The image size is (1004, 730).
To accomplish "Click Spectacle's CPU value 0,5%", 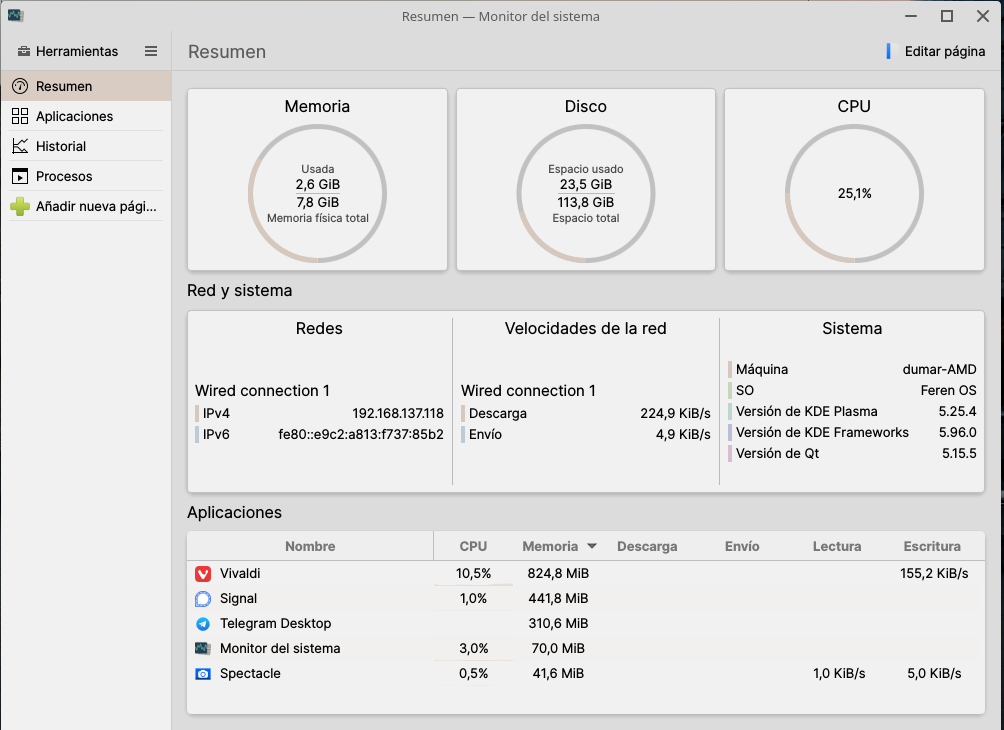I will (473, 674).
